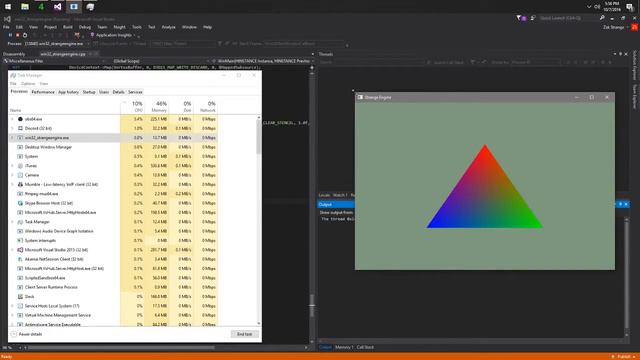Focus the Quick Launch search box
640x360 pixels.
click(568, 18)
